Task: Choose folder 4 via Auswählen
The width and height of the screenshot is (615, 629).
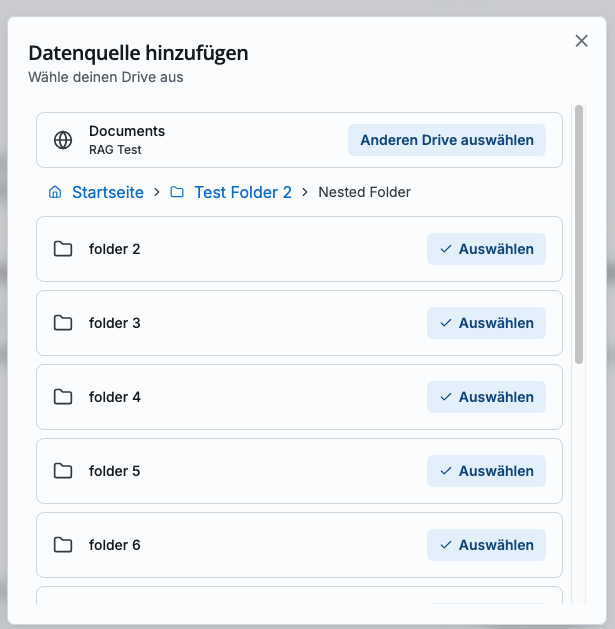Action: click(x=486, y=397)
